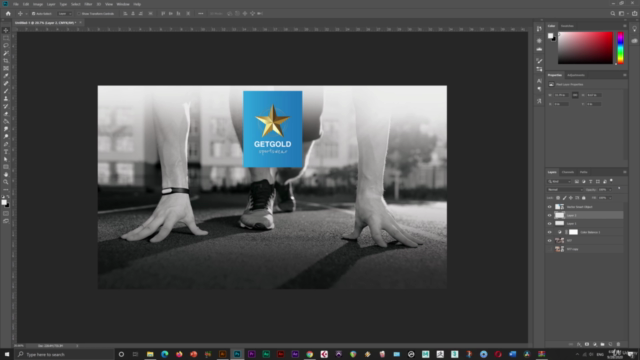640x360 pixels.
Task: Click lock transparent pixels icon
Action: 558,198
